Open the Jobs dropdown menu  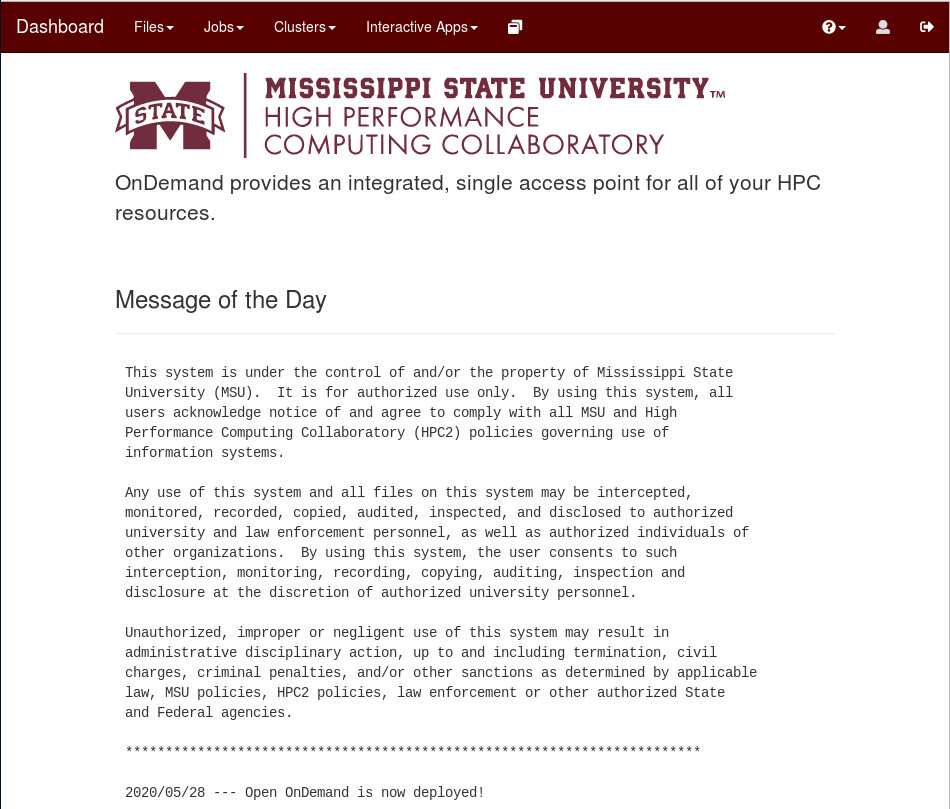(223, 27)
